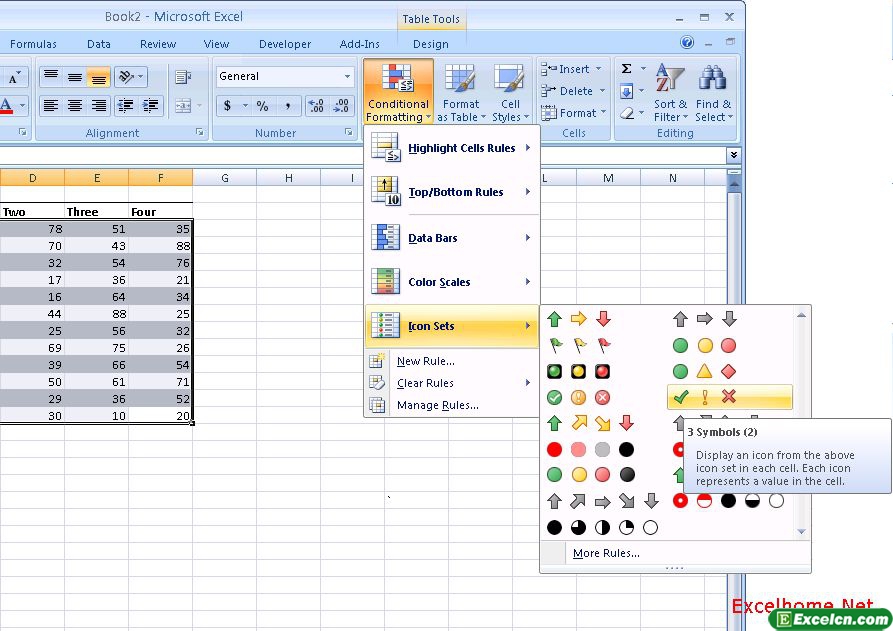Choose 3 Signs triangle-diamond icon set
Viewport: 893px width, 631px height.
tap(704, 371)
